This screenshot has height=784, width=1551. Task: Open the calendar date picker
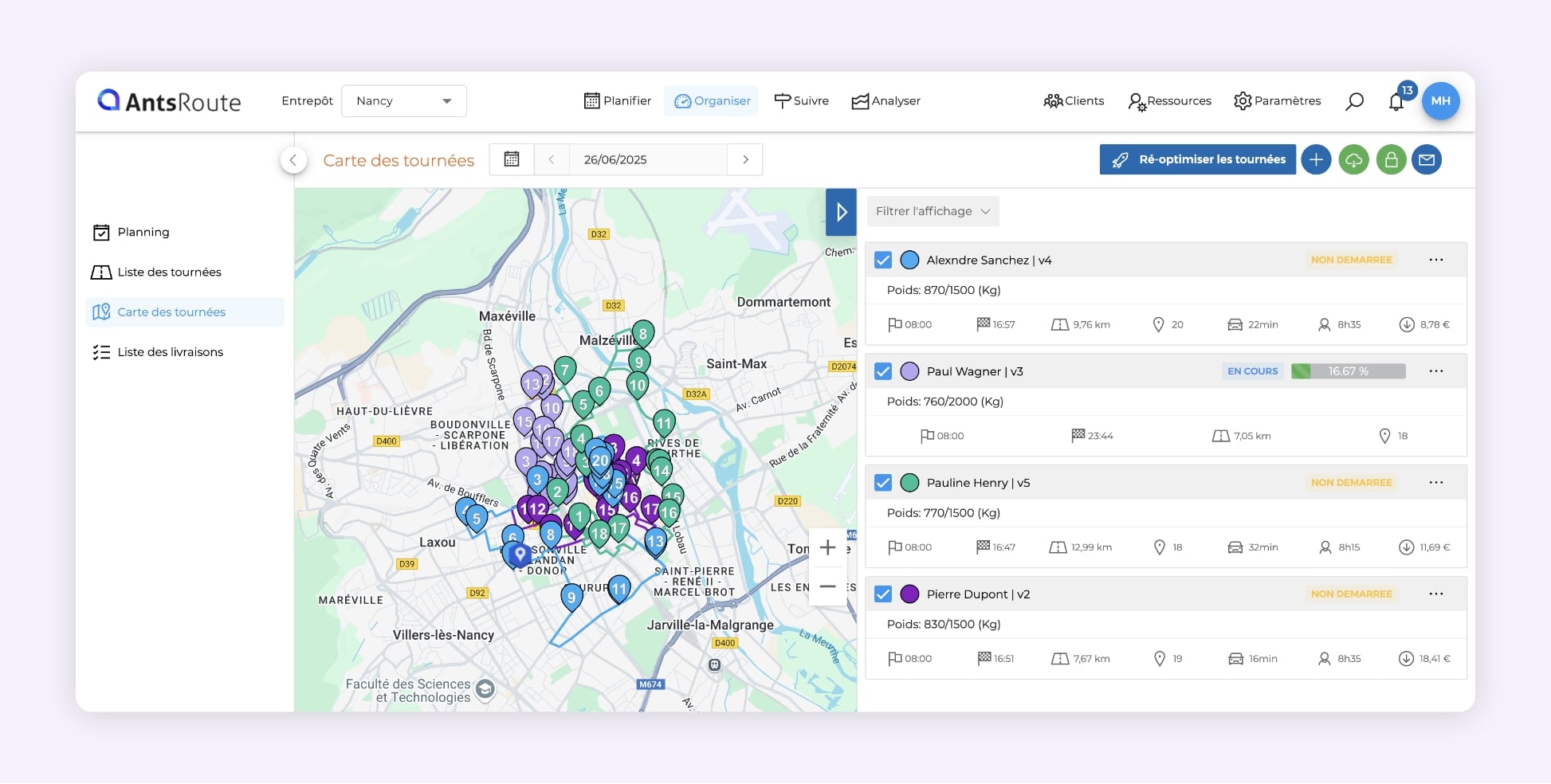tap(511, 159)
